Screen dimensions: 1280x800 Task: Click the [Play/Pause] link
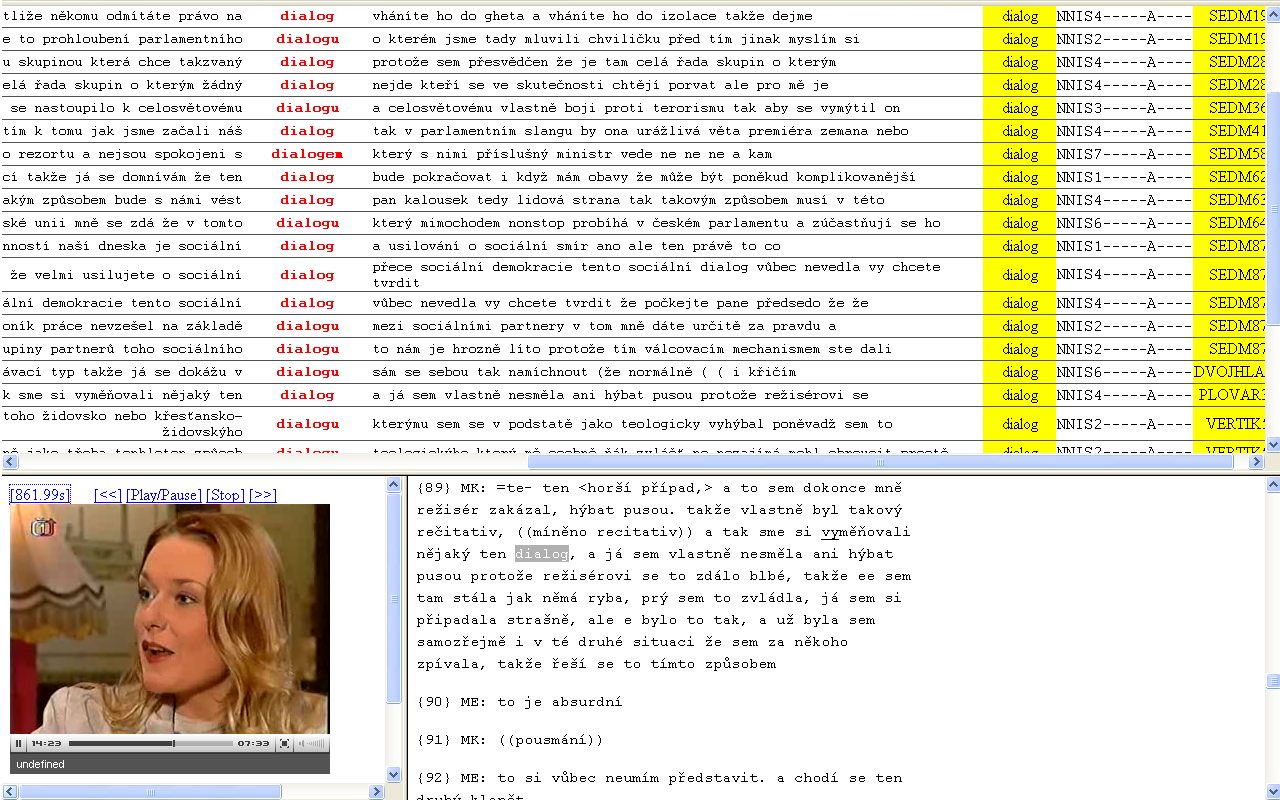coord(164,495)
